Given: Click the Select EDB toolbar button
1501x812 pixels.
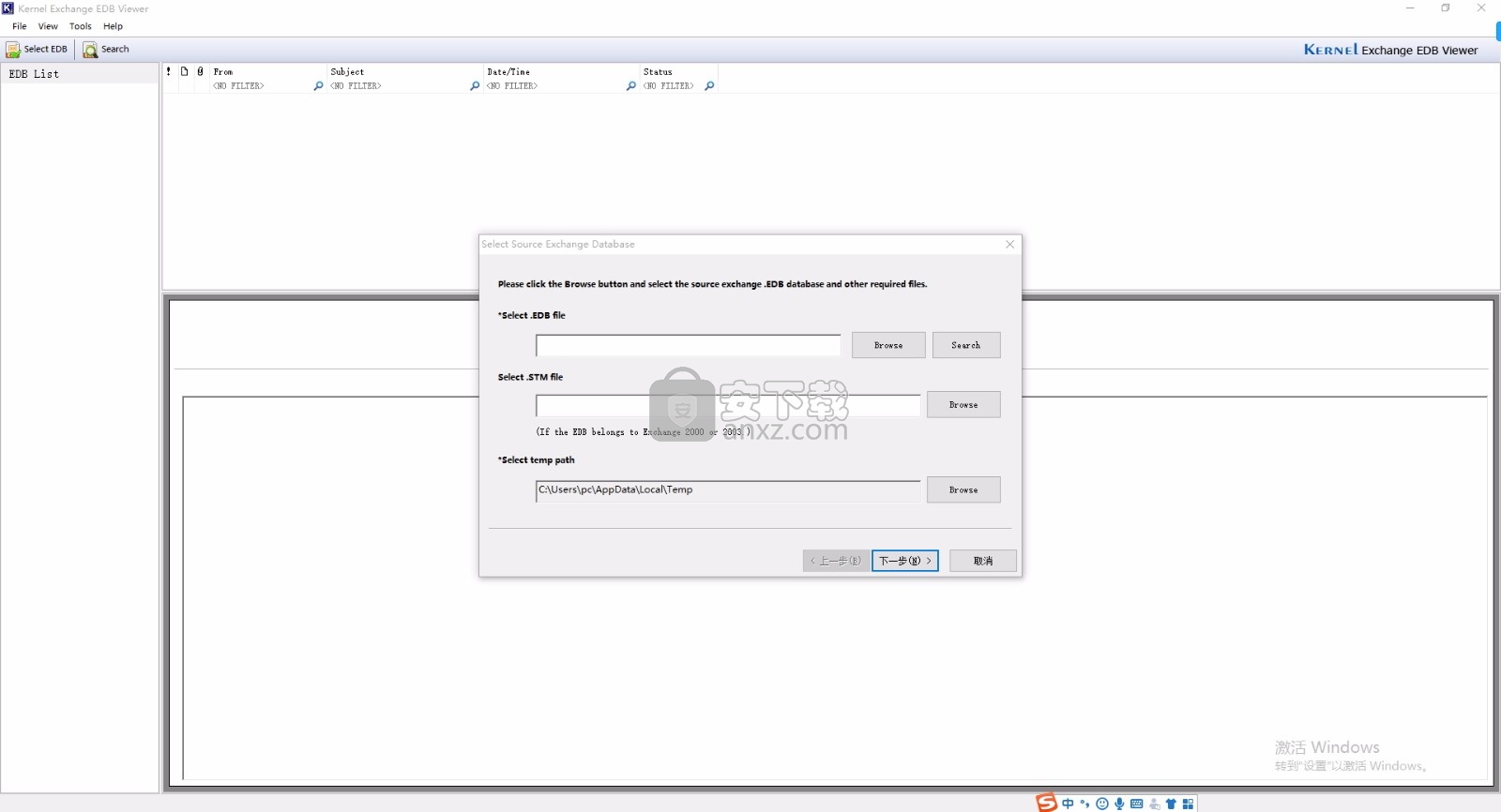Looking at the screenshot, I should [38, 49].
